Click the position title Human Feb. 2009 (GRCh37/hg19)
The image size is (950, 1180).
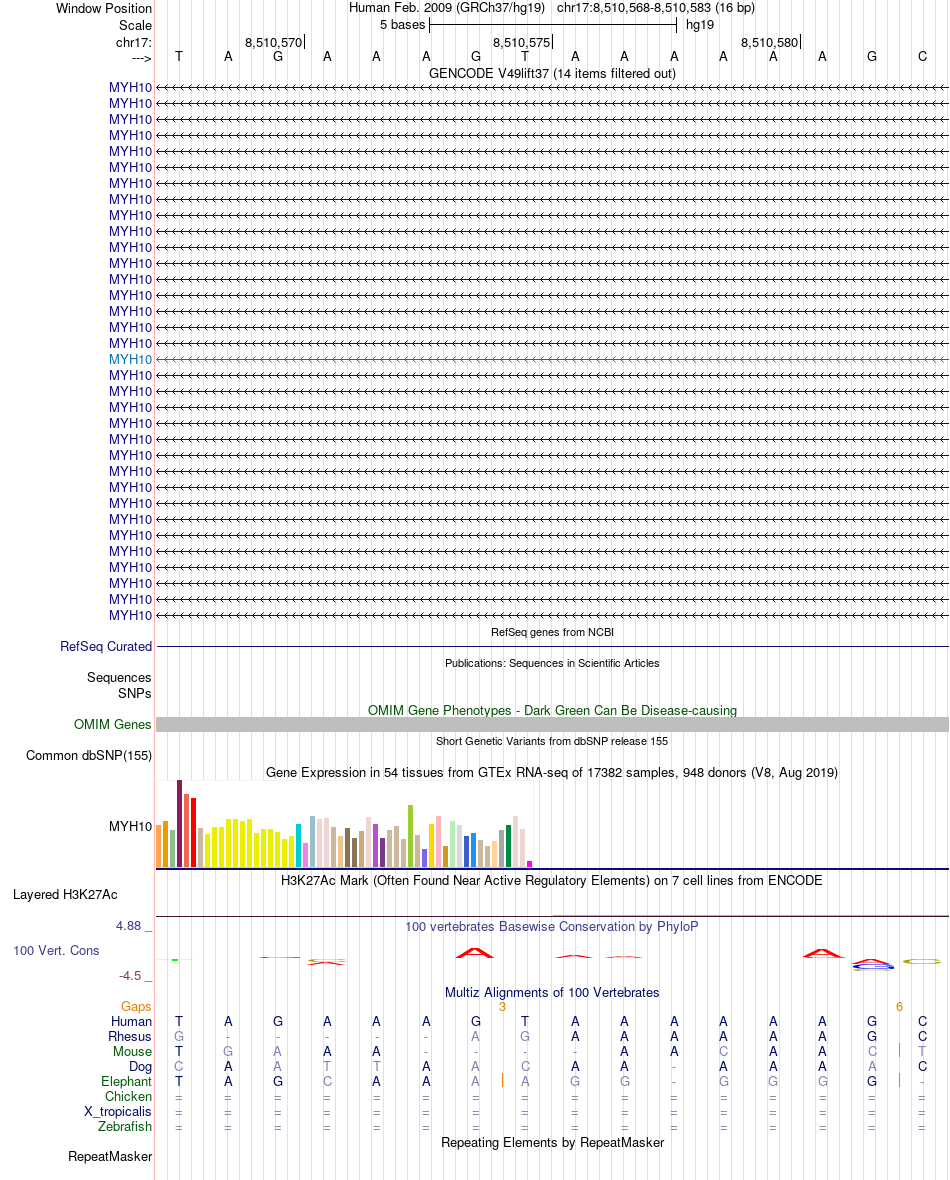tap(446, 8)
